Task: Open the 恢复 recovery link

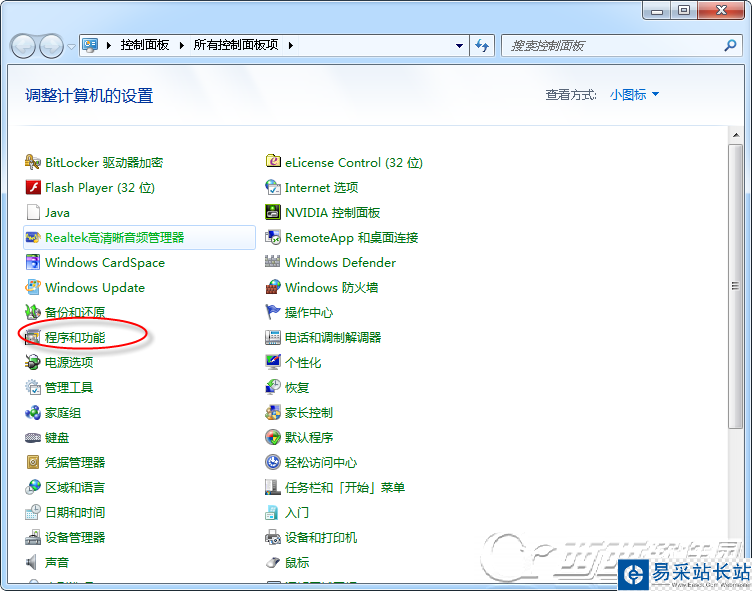Action: click(x=297, y=388)
